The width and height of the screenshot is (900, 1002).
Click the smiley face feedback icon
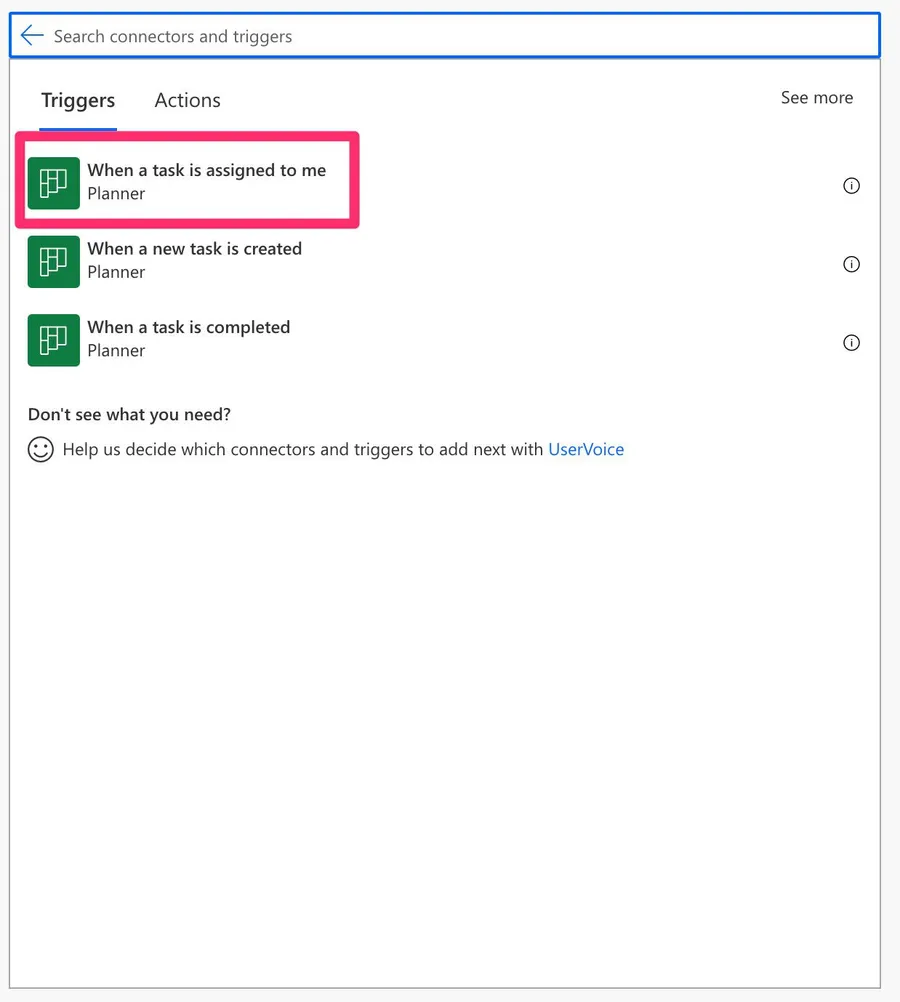pos(40,449)
